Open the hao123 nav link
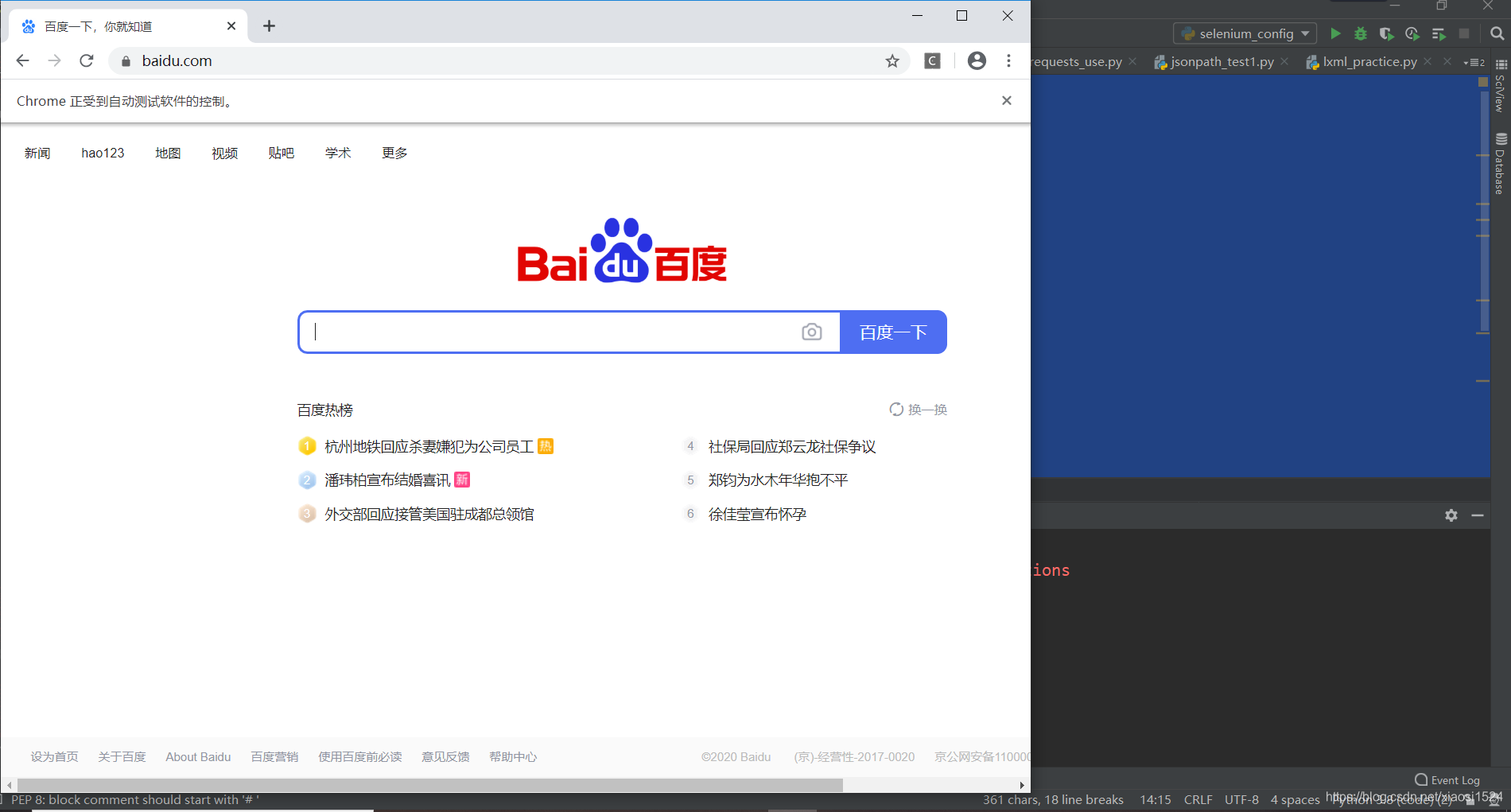Viewport: 1511px width, 812px height. [x=103, y=153]
